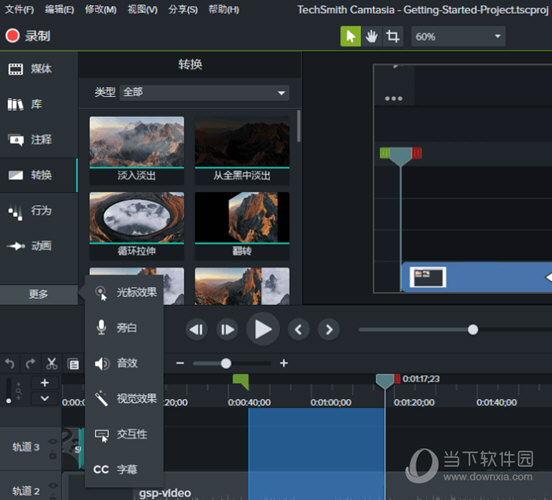The image size is (552, 500).
Task: Choose 光标效果 Cursor Effects from More menu
Action: pyautogui.click(x=124, y=293)
